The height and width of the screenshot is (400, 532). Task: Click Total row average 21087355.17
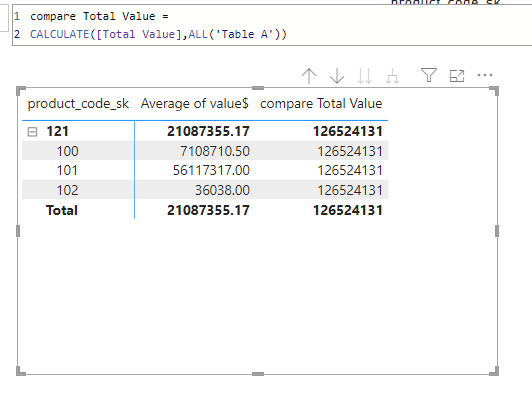[x=208, y=210]
